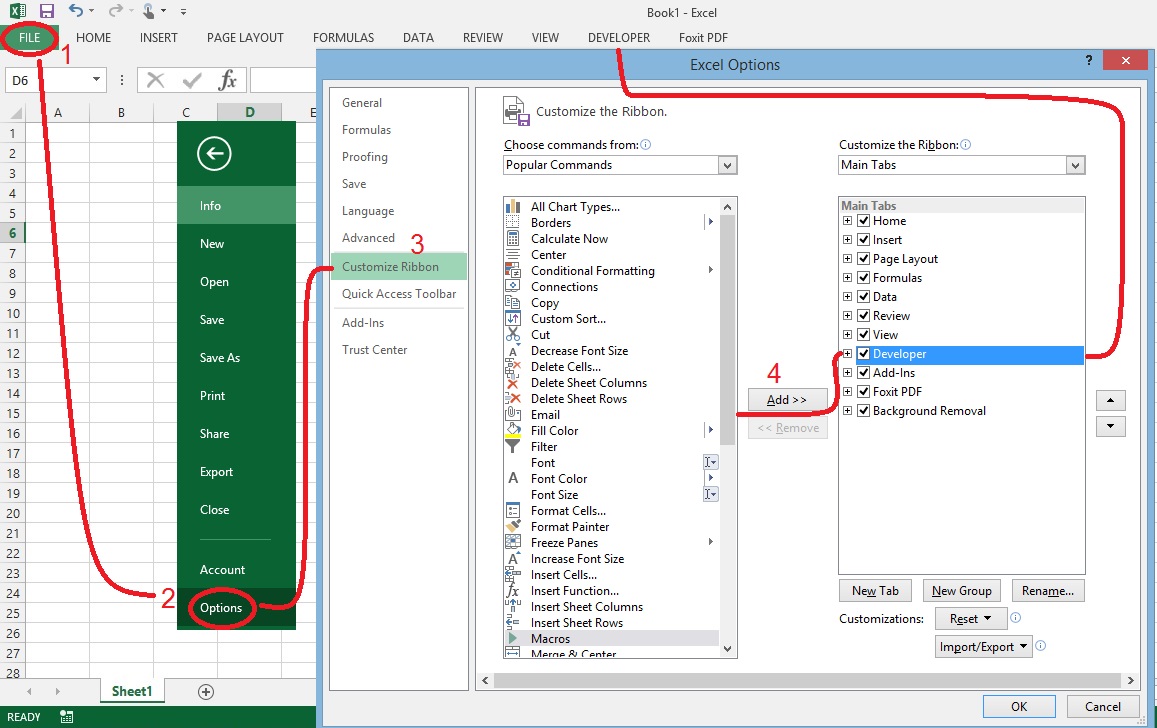The height and width of the screenshot is (728, 1157).
Task: Uncheck the Home tab checkbox
Action: click(863, 221)
